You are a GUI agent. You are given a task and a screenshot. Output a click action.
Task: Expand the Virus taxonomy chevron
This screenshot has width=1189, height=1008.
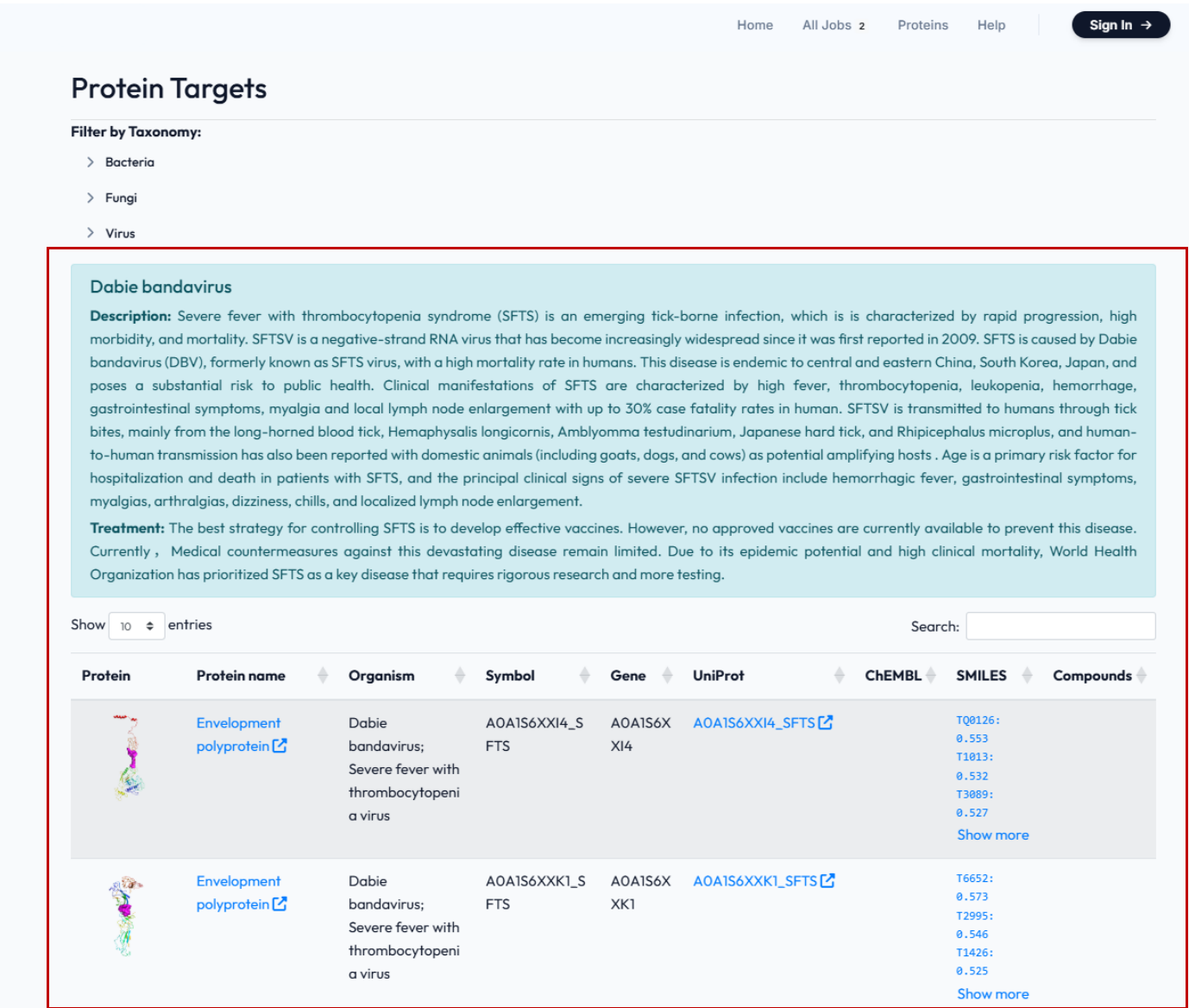90,233
